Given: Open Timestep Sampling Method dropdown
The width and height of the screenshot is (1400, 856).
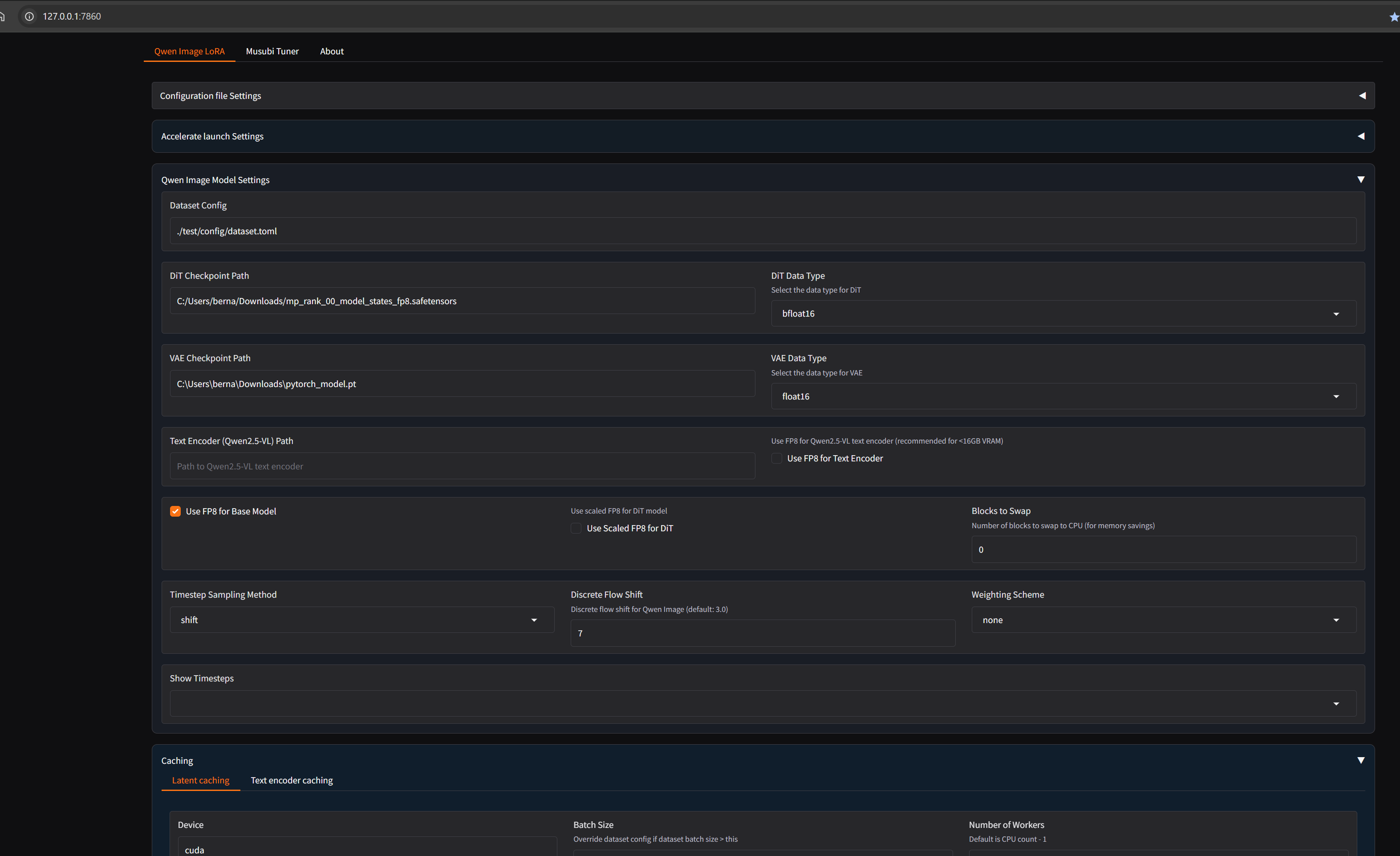Looking at the screenshot, I should 534,620.
